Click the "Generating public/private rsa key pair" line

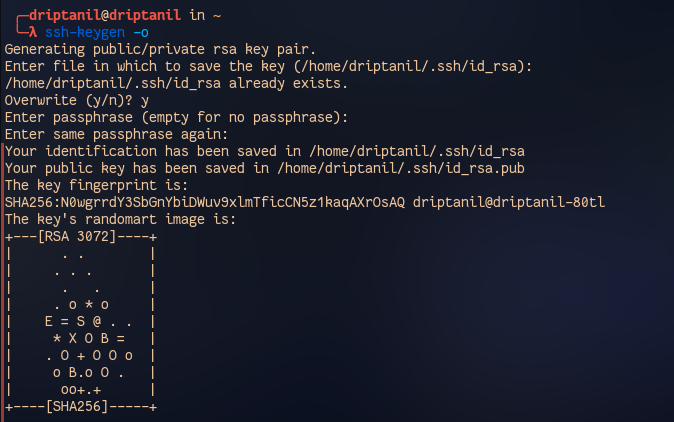coord(160,49)
